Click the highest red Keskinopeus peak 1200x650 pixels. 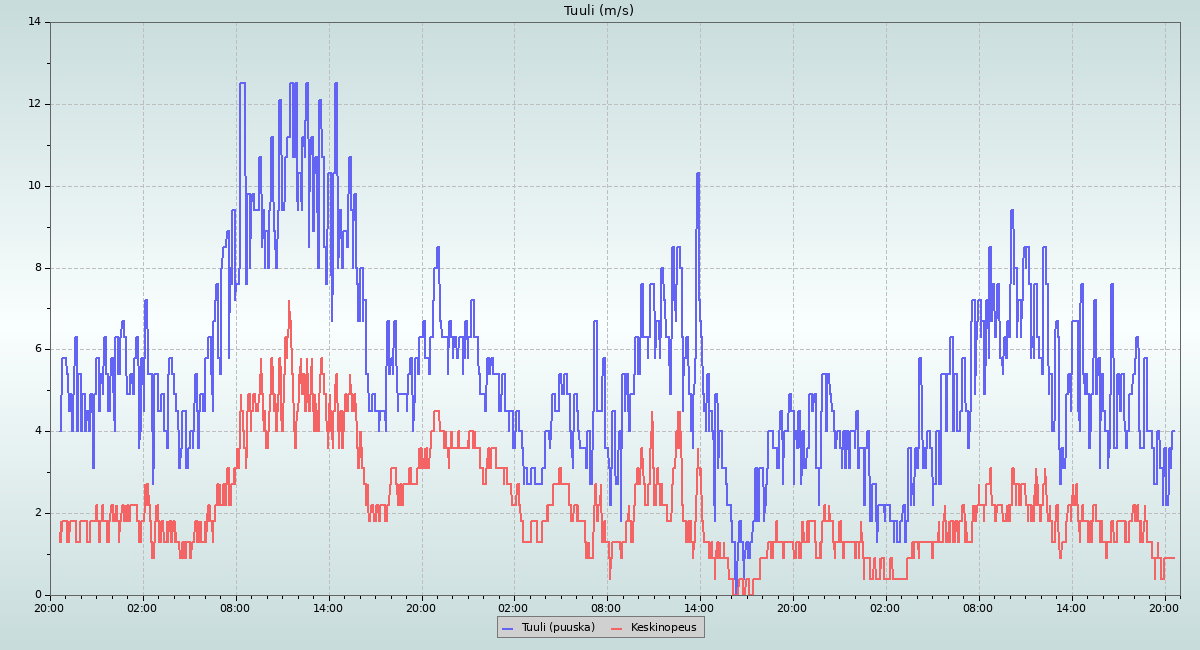tap(289, 301)
